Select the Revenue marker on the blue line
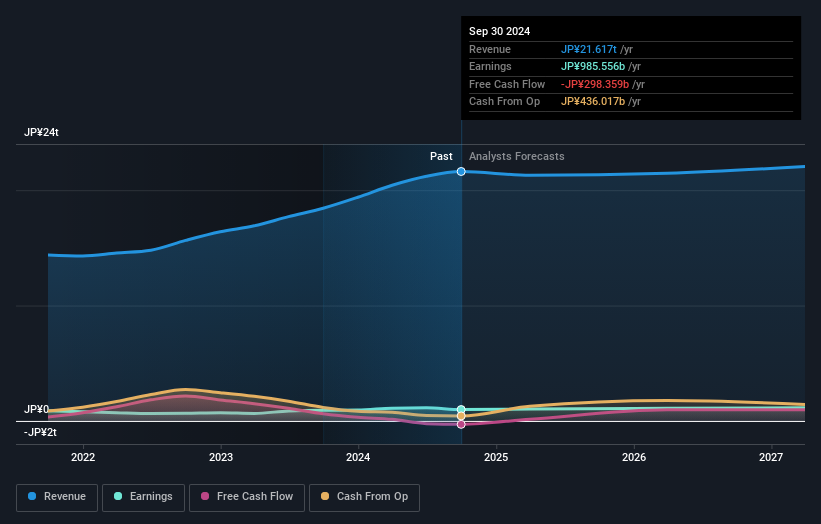Screen dimensions: 821x524 (x=461, y=172)
